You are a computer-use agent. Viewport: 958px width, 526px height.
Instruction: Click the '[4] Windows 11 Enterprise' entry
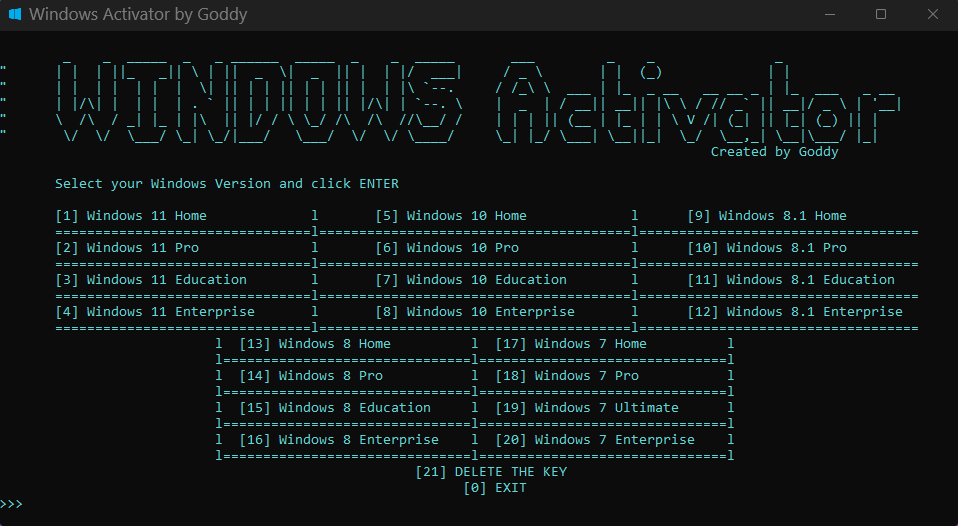155,312
